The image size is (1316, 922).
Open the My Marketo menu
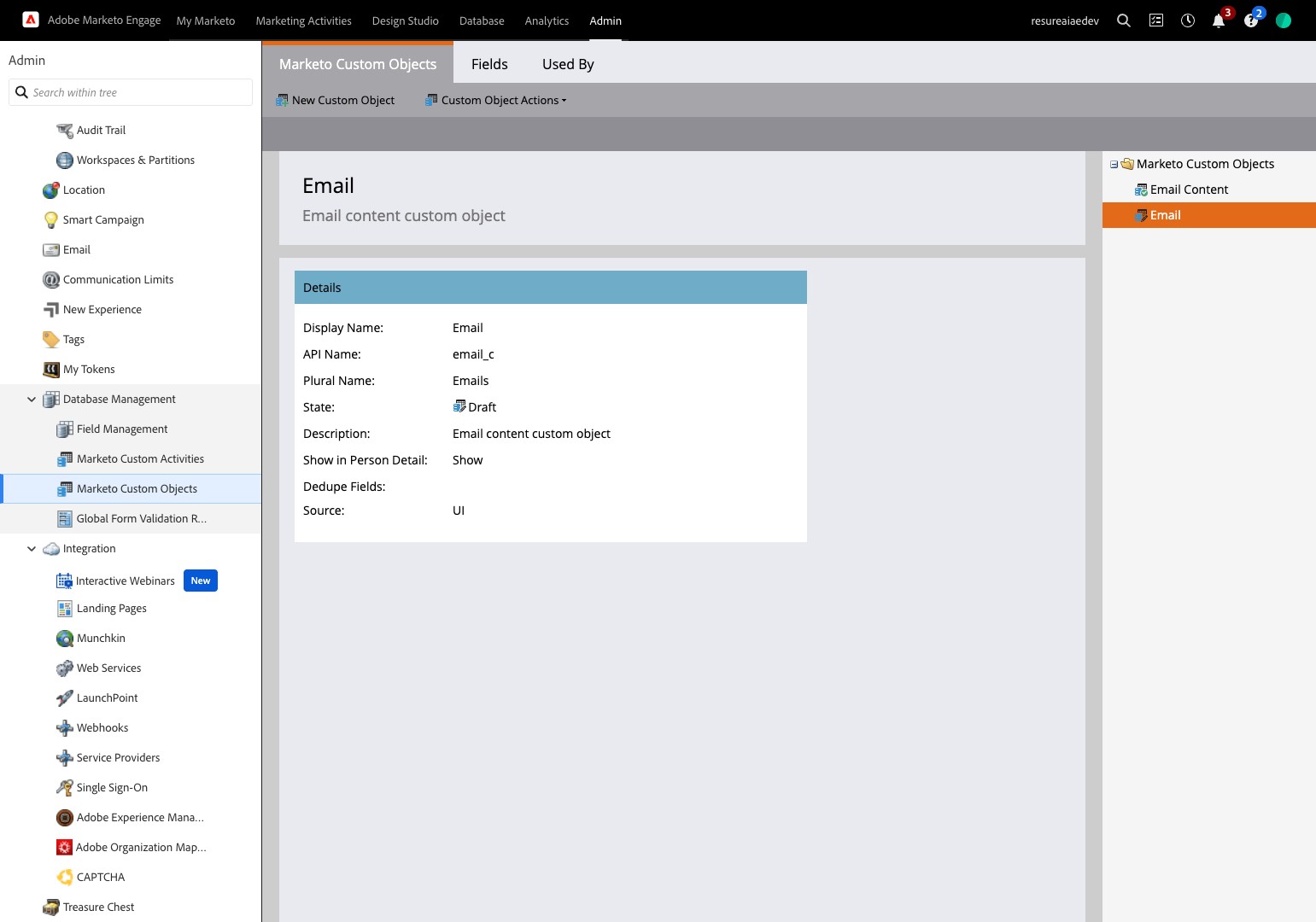pyautogui.click(x=206, y=20)
